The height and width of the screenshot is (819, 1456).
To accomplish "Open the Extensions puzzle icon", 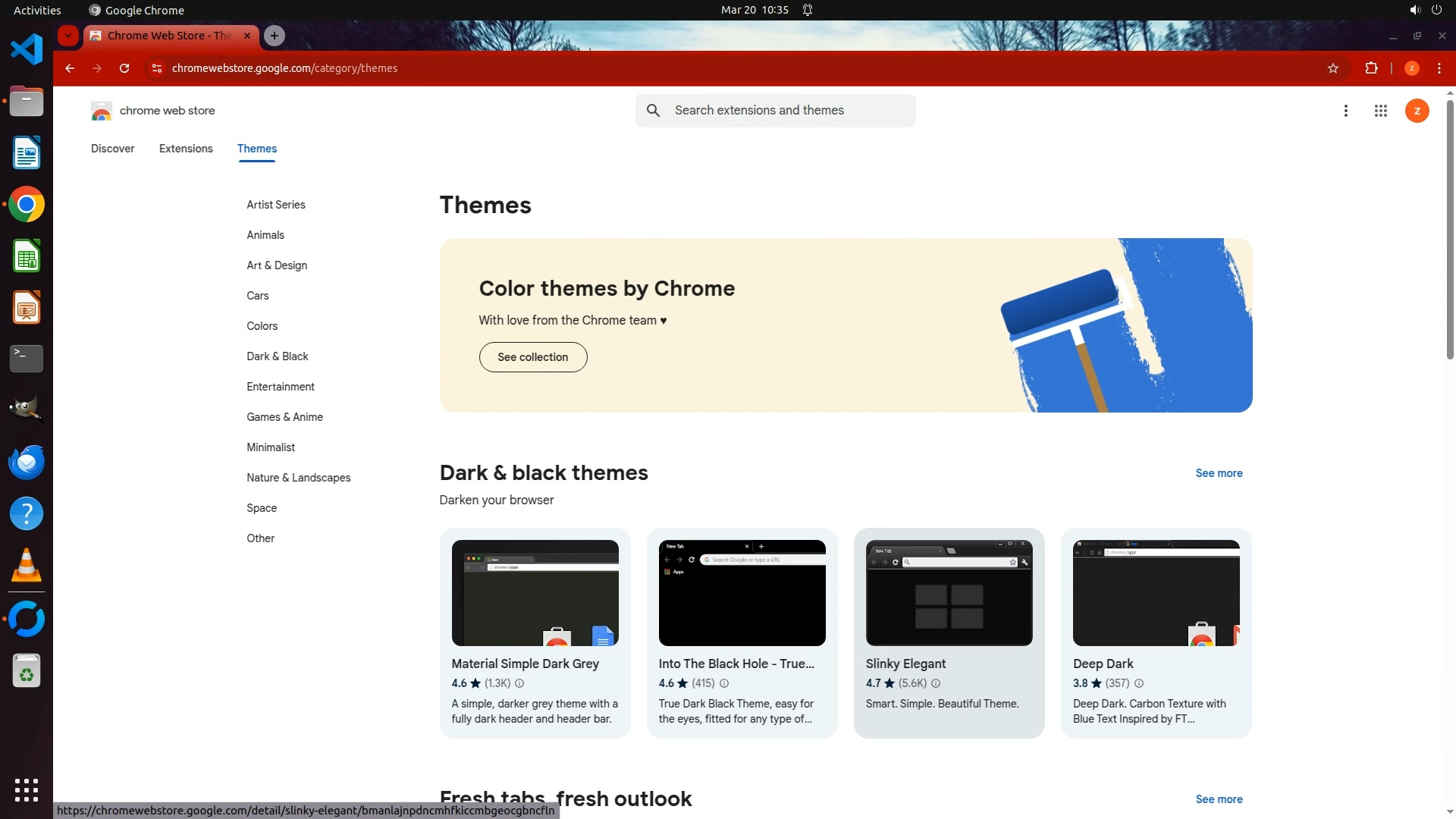I will coord(1371,68).
